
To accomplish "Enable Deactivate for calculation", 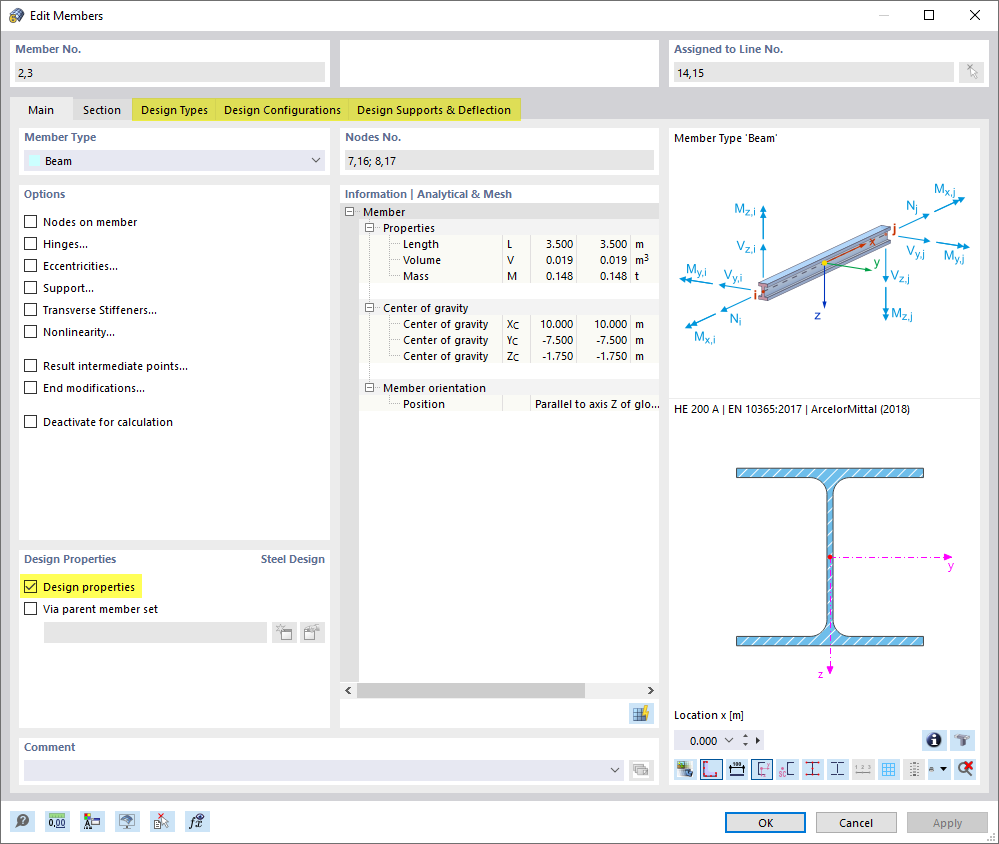I will click(x=30, y=421).
